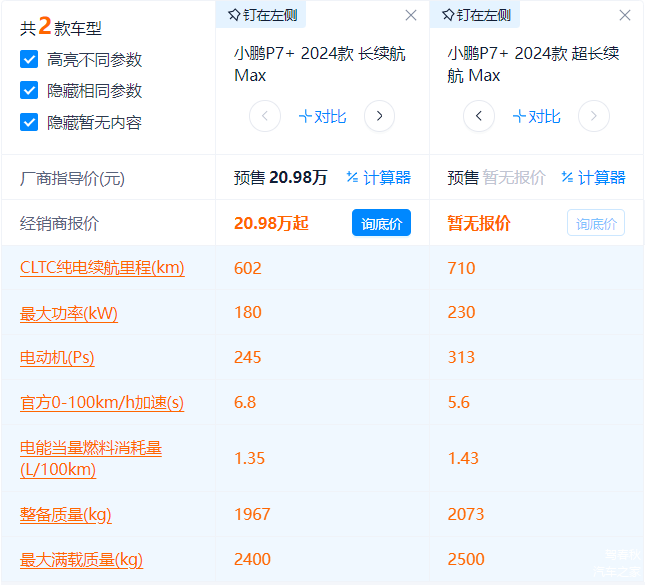Open the 最大满载质量(kg) parameter link

click(82, 559)
